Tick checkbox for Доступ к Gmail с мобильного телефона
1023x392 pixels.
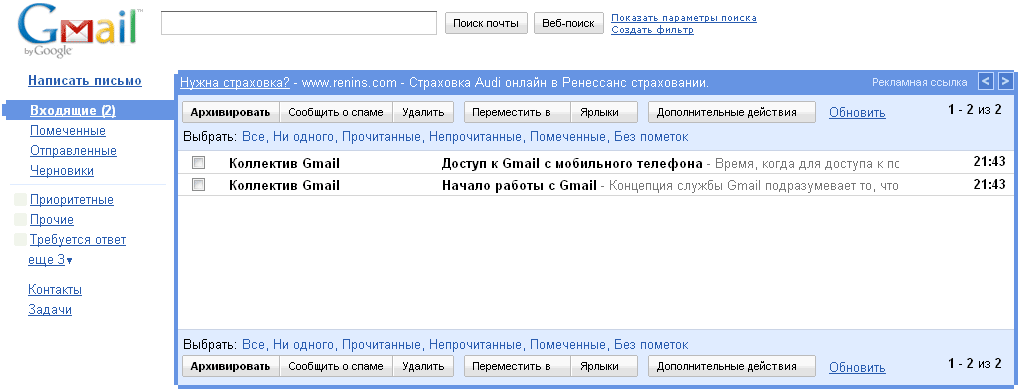point(198,162)
